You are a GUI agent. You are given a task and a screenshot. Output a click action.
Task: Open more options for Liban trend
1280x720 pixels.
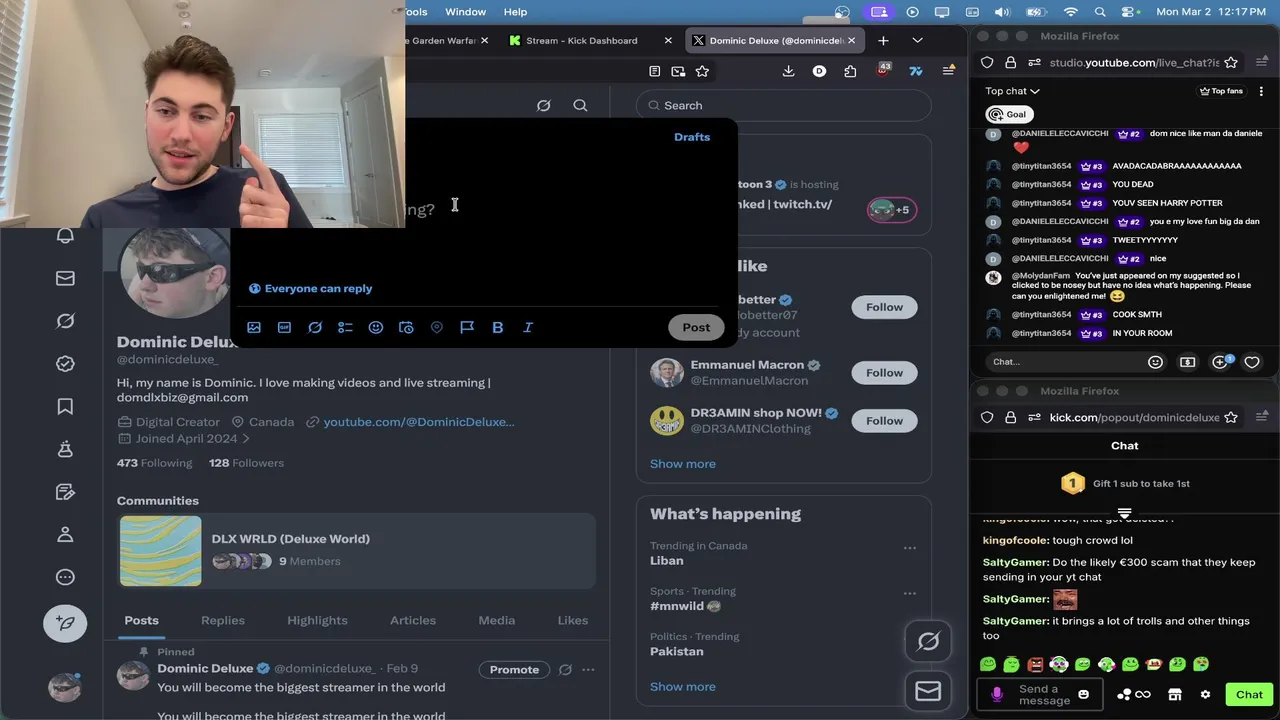(x=910, y=548)
